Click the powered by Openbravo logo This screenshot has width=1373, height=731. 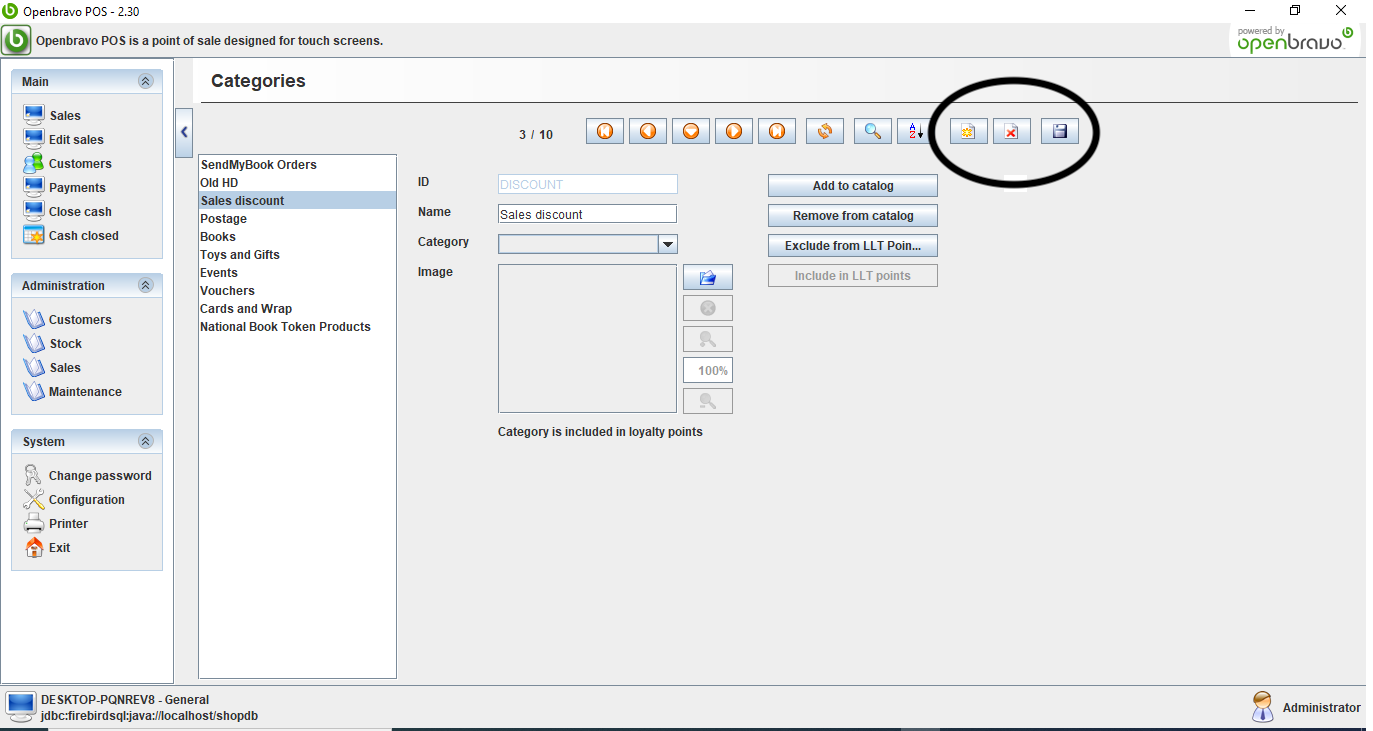click(1294, 40)
